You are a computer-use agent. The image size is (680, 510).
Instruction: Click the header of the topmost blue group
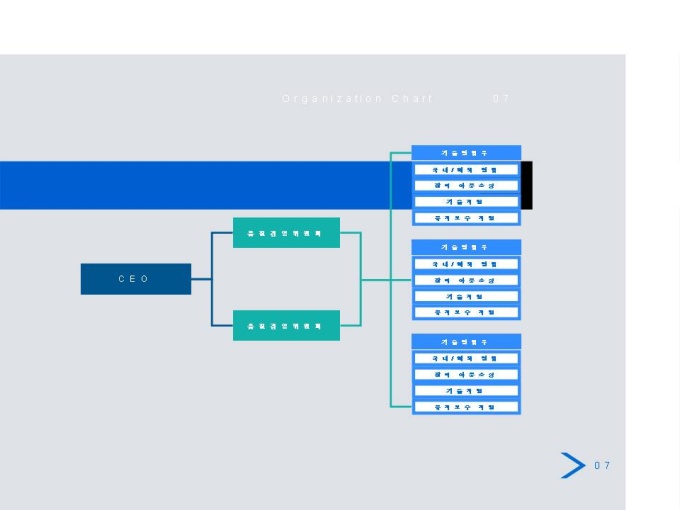(x=466, y=153)
